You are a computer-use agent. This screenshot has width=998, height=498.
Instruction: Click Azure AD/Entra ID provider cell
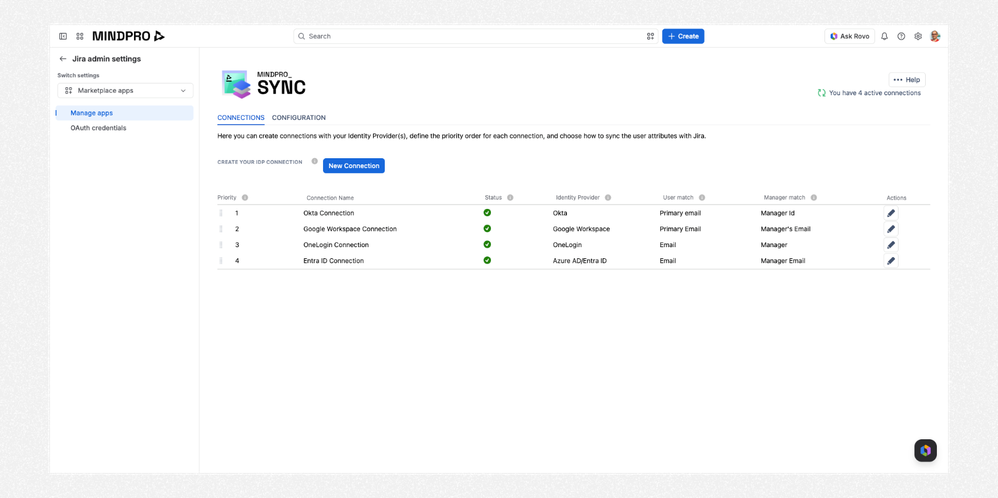(580, 261)
